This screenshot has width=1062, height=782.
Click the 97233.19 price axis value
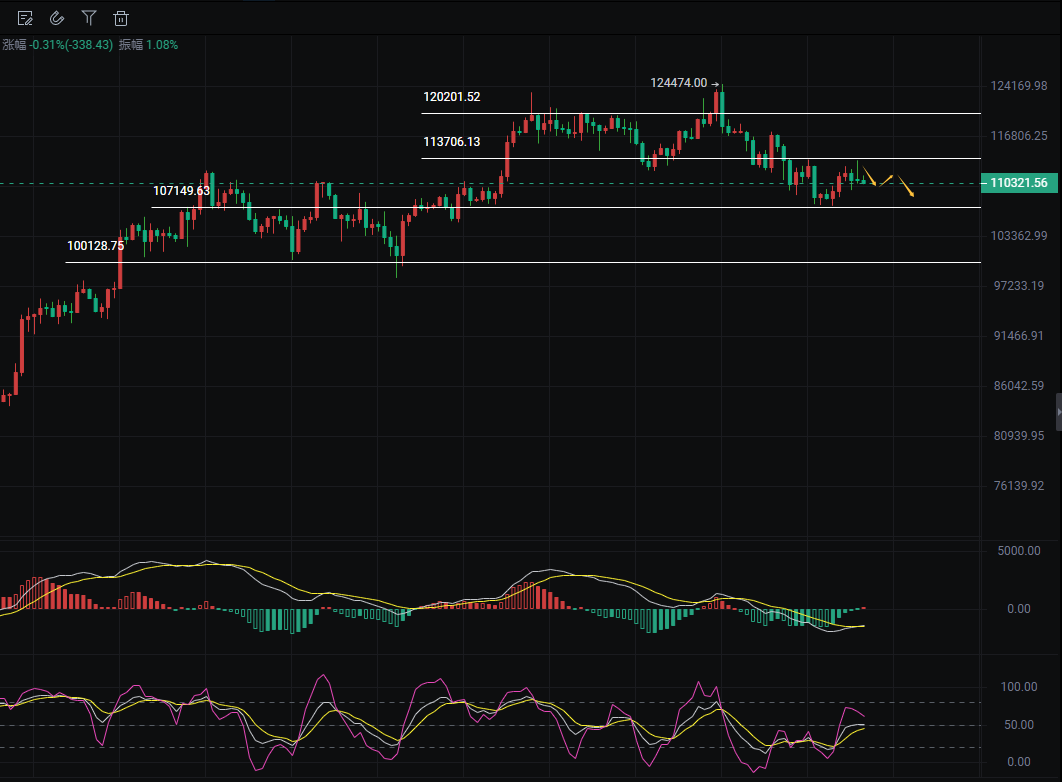click(1019, 286)
